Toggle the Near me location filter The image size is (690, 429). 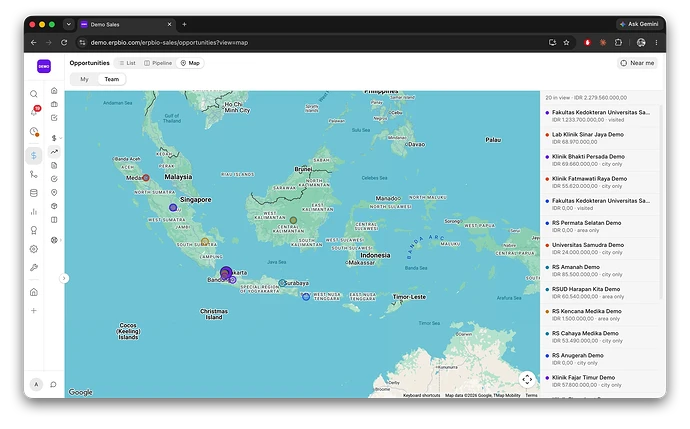pos(637,63)
